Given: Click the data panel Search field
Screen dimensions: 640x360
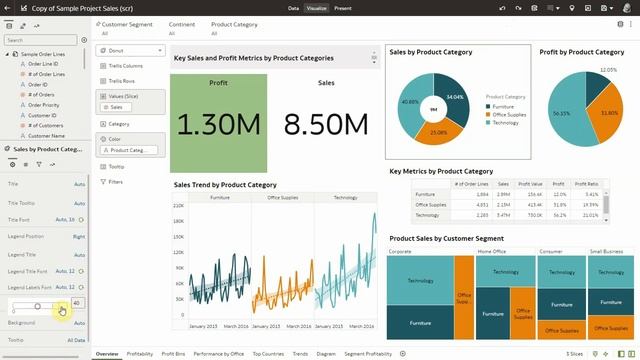Looking at the screenshot, I should (x=40, y=40).
